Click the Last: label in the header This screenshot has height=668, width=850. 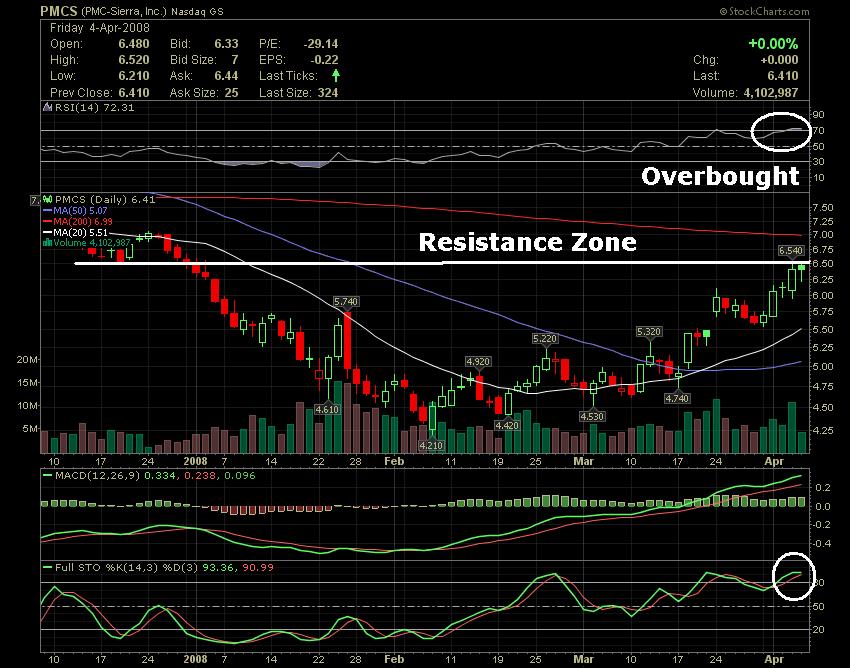(706, 76)
